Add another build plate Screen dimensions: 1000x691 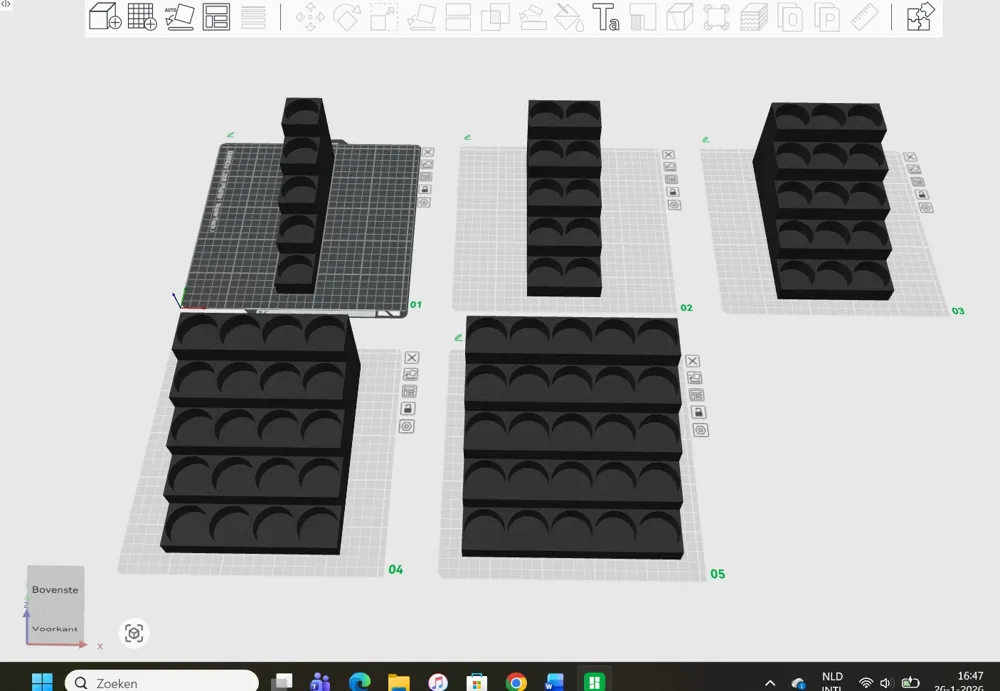pyautogui.click(x=141, y=17)
